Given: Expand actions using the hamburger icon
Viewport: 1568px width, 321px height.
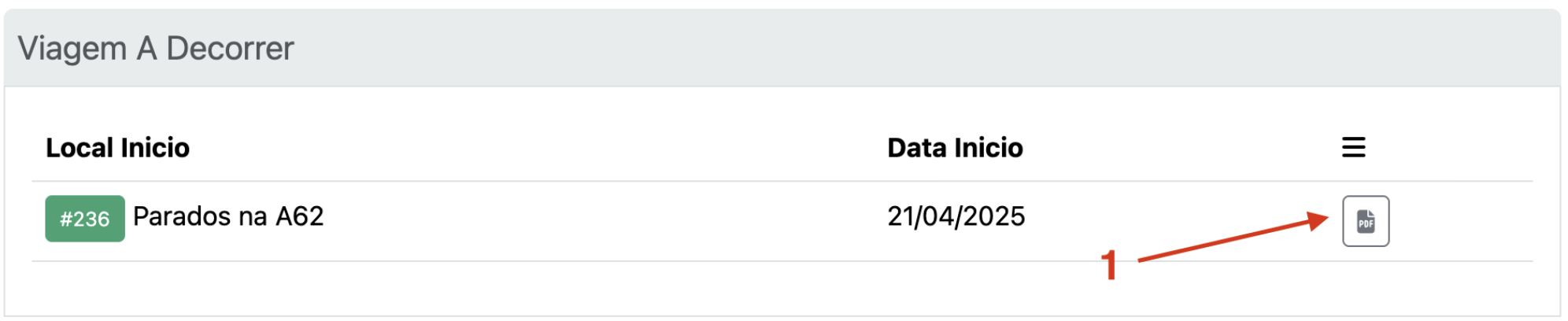Looking at the screenshot, I should (1353, 147).
